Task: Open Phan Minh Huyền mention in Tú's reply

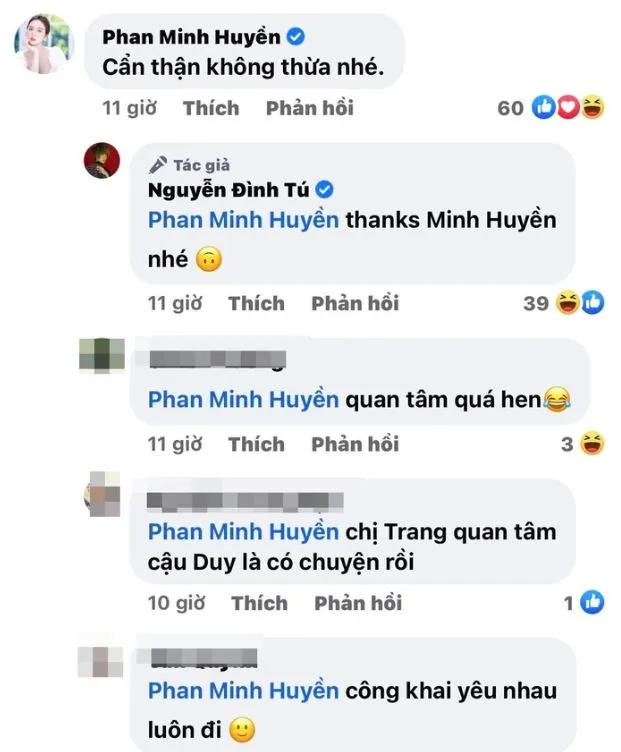Action: click(x=244, y=220)
